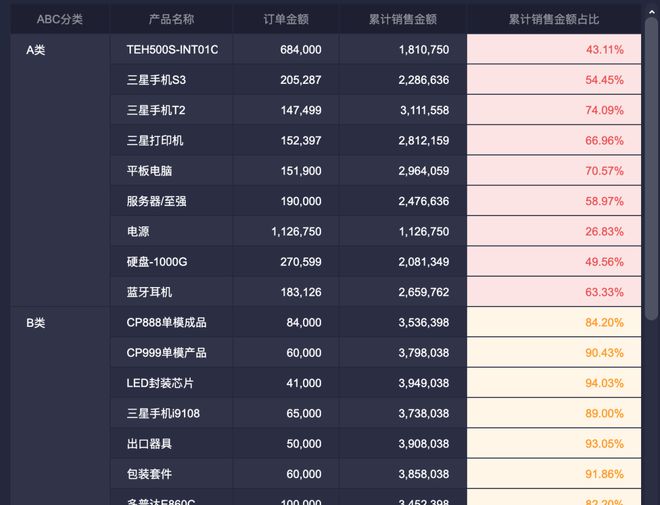Click the scrollbar up arrow
Viewport: 660px width, 505px height.
click(652, 12)
